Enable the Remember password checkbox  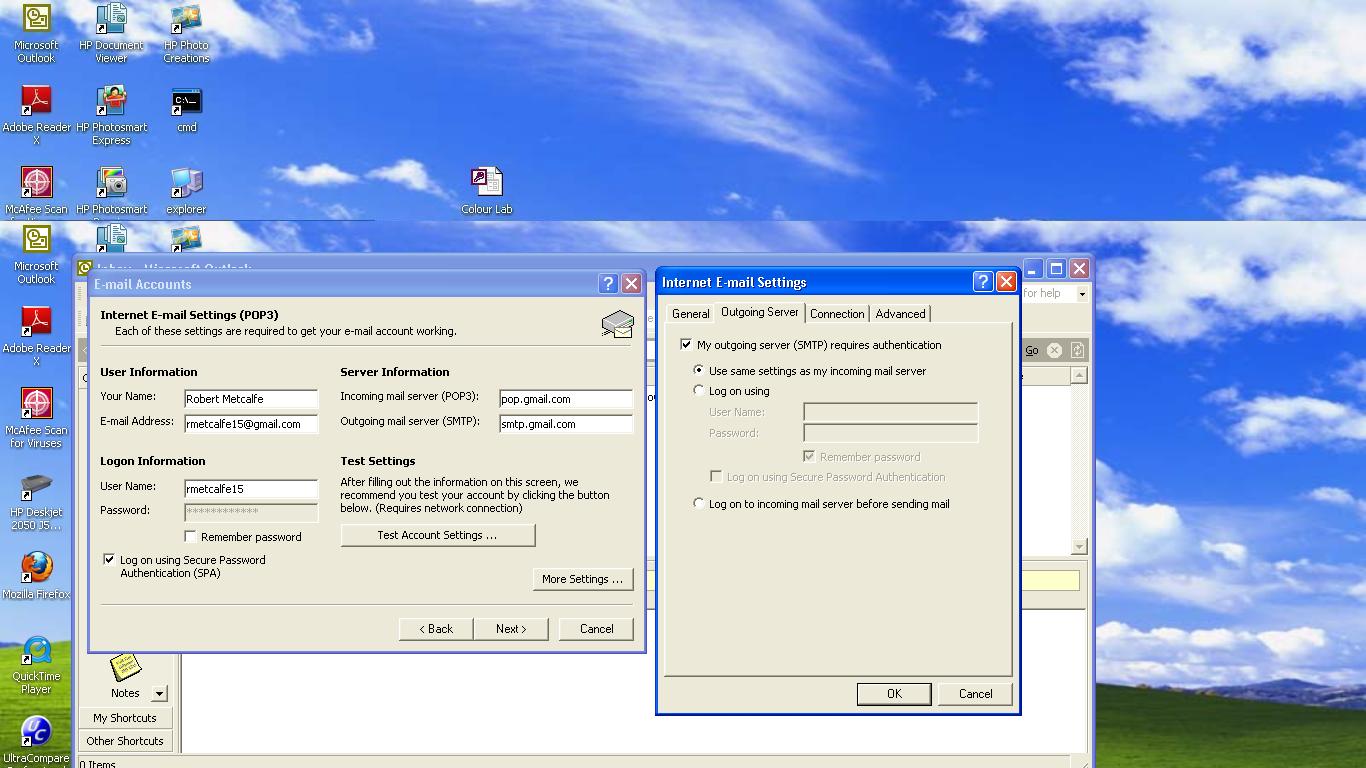[191, 537]
